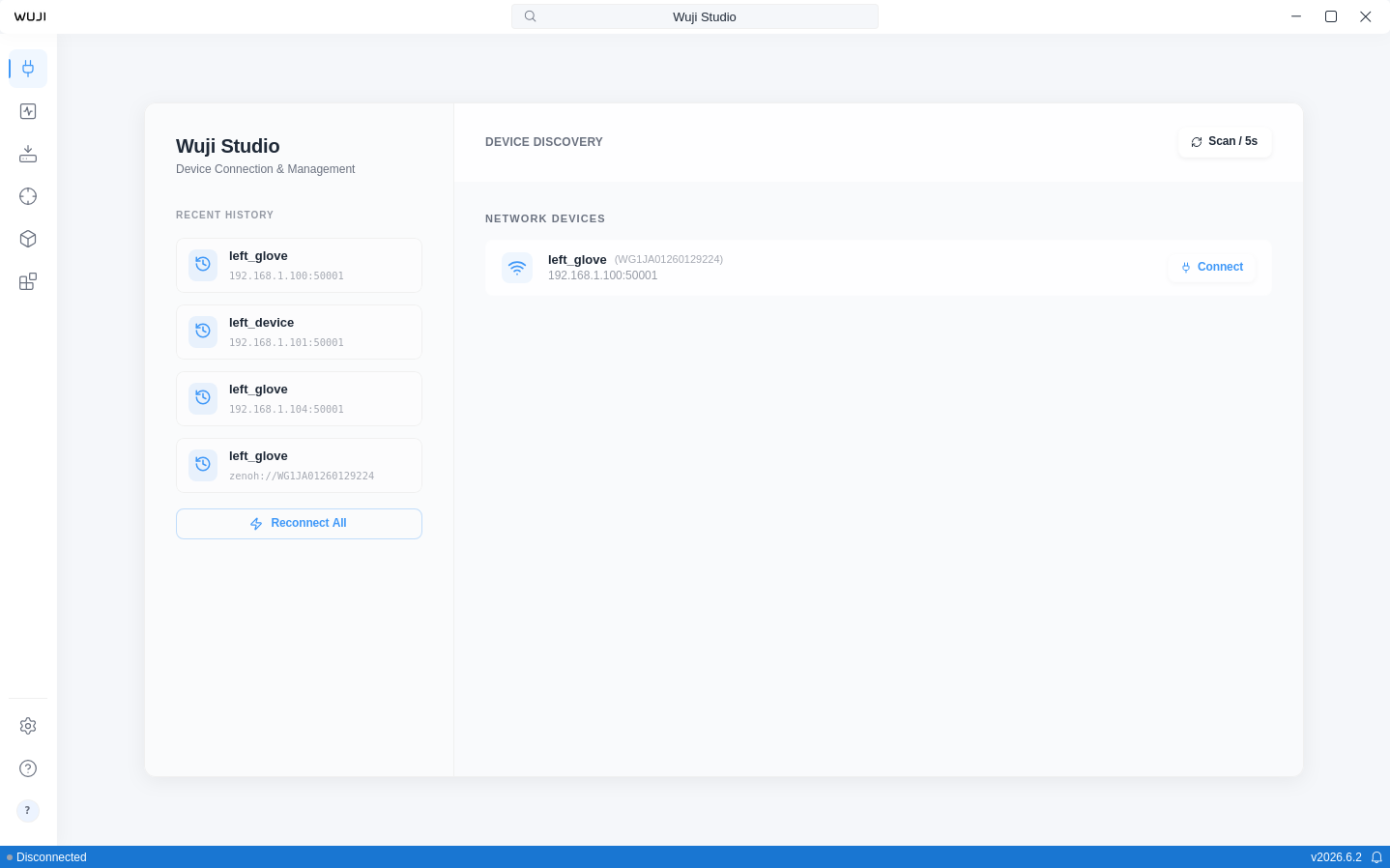Click the v2026.6.2 version label

[1336, 857]
